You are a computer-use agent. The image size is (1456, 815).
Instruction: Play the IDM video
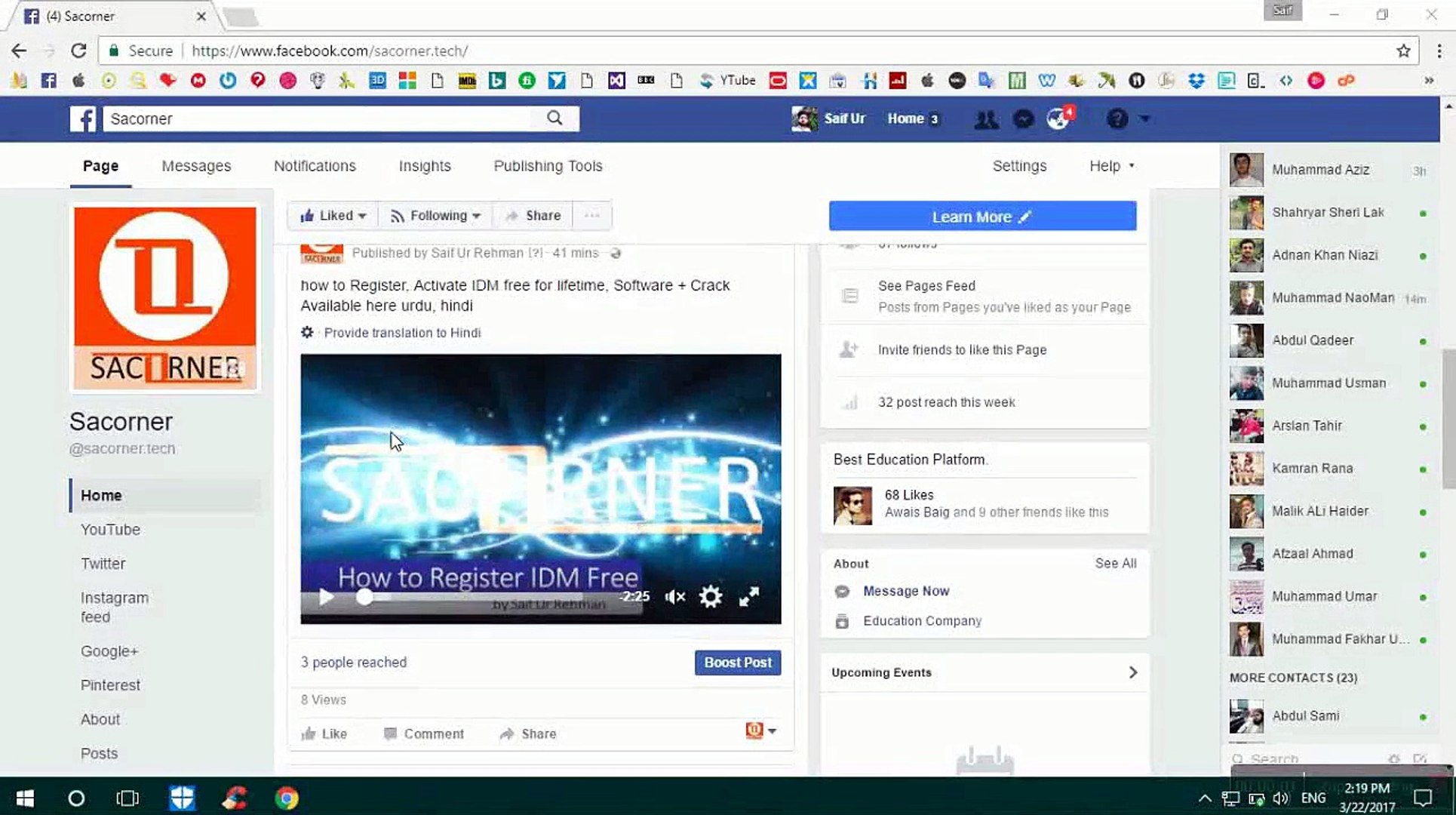pyautogui.click(x=326, y=597)
